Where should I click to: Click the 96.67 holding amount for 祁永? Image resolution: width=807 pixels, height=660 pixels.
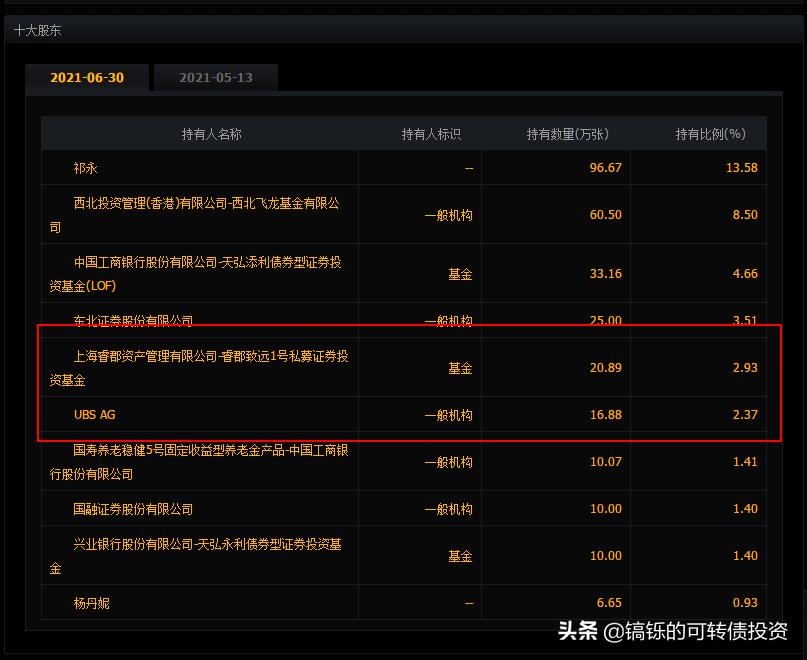tap(605, 168)
